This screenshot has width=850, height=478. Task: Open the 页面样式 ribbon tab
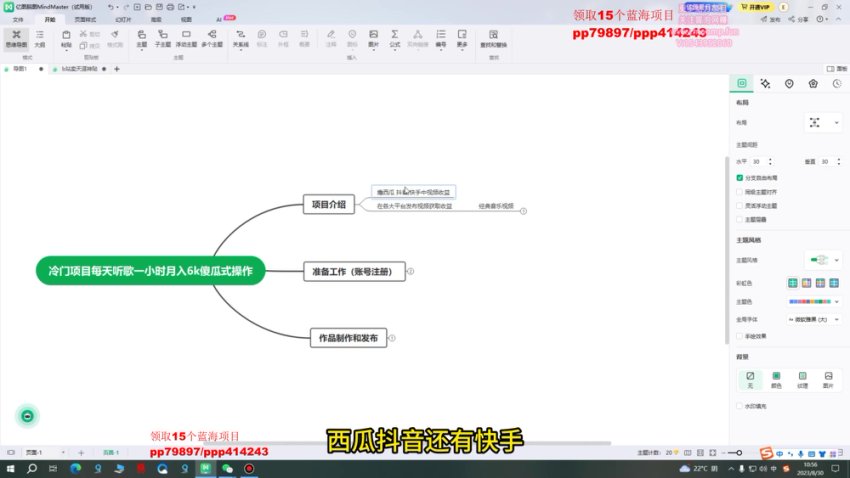pyautogui.click(x=86, y=19)
